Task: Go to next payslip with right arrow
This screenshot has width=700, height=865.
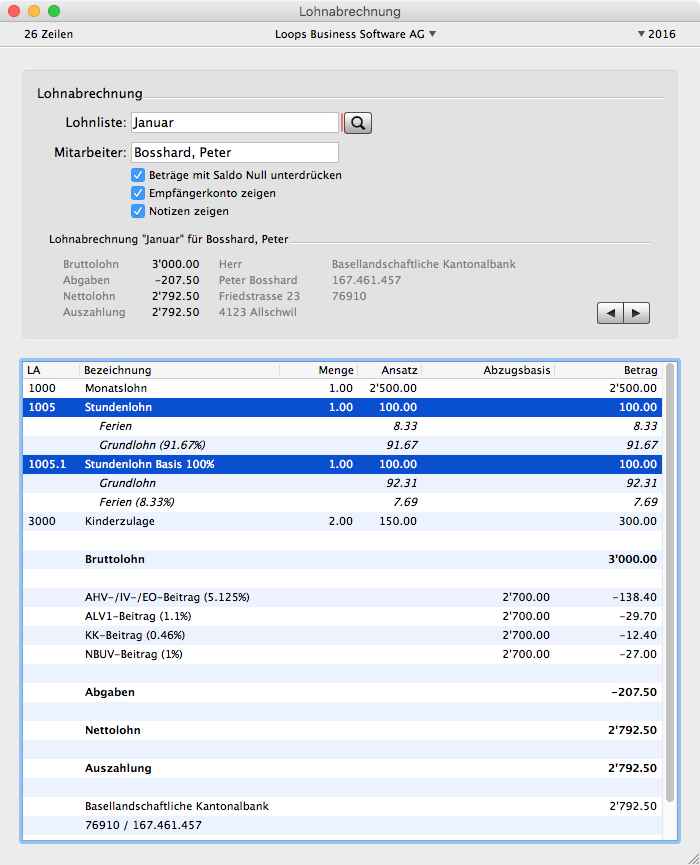Action: click(637, 313)
